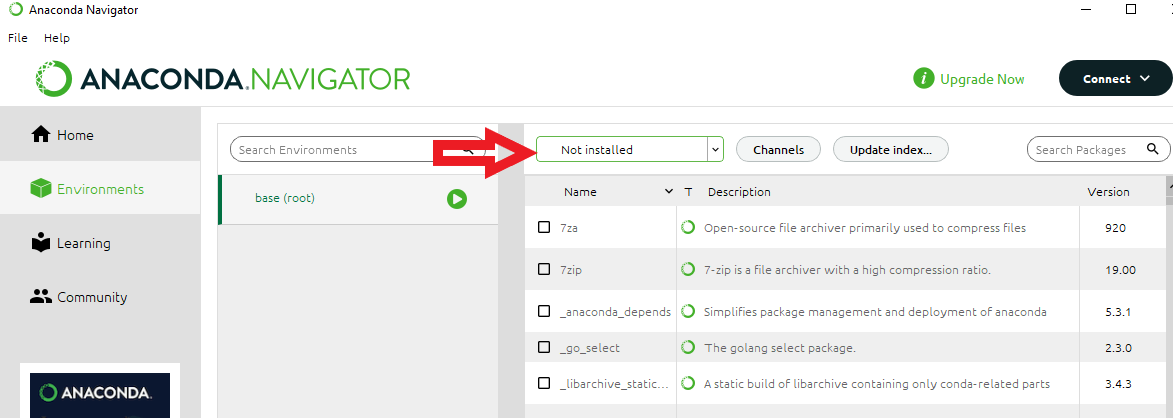Click the Anaconda Navigator logo
This screenshot has width=1173, height=418.
pyautogui.click(x=223, y=79)
